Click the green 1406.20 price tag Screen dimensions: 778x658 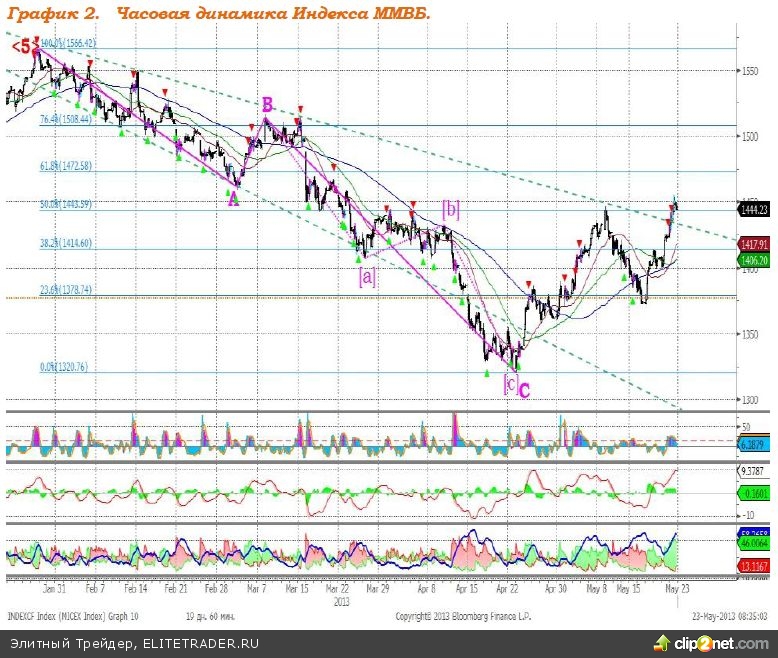pos(753,258)
